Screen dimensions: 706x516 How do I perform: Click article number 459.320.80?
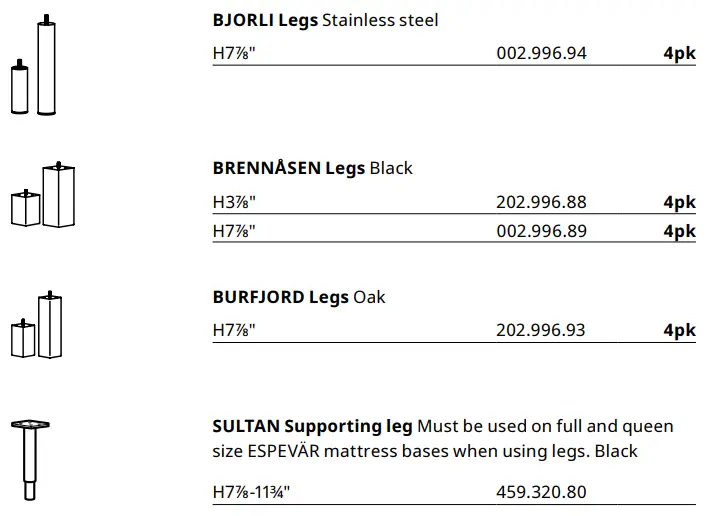(x=541, y=492)
